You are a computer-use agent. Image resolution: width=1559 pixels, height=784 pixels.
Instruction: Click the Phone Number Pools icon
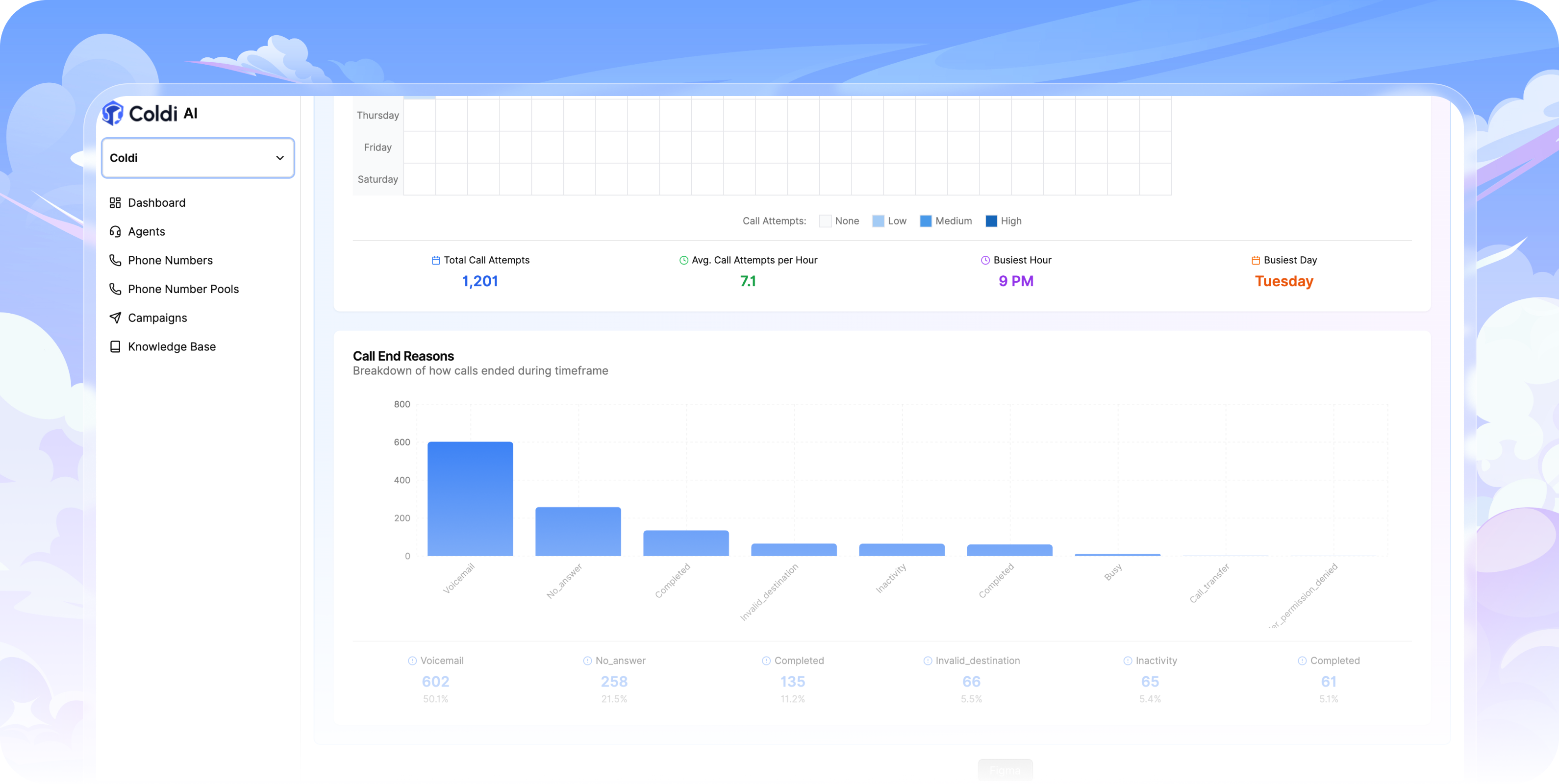click(x=115, y=289)
